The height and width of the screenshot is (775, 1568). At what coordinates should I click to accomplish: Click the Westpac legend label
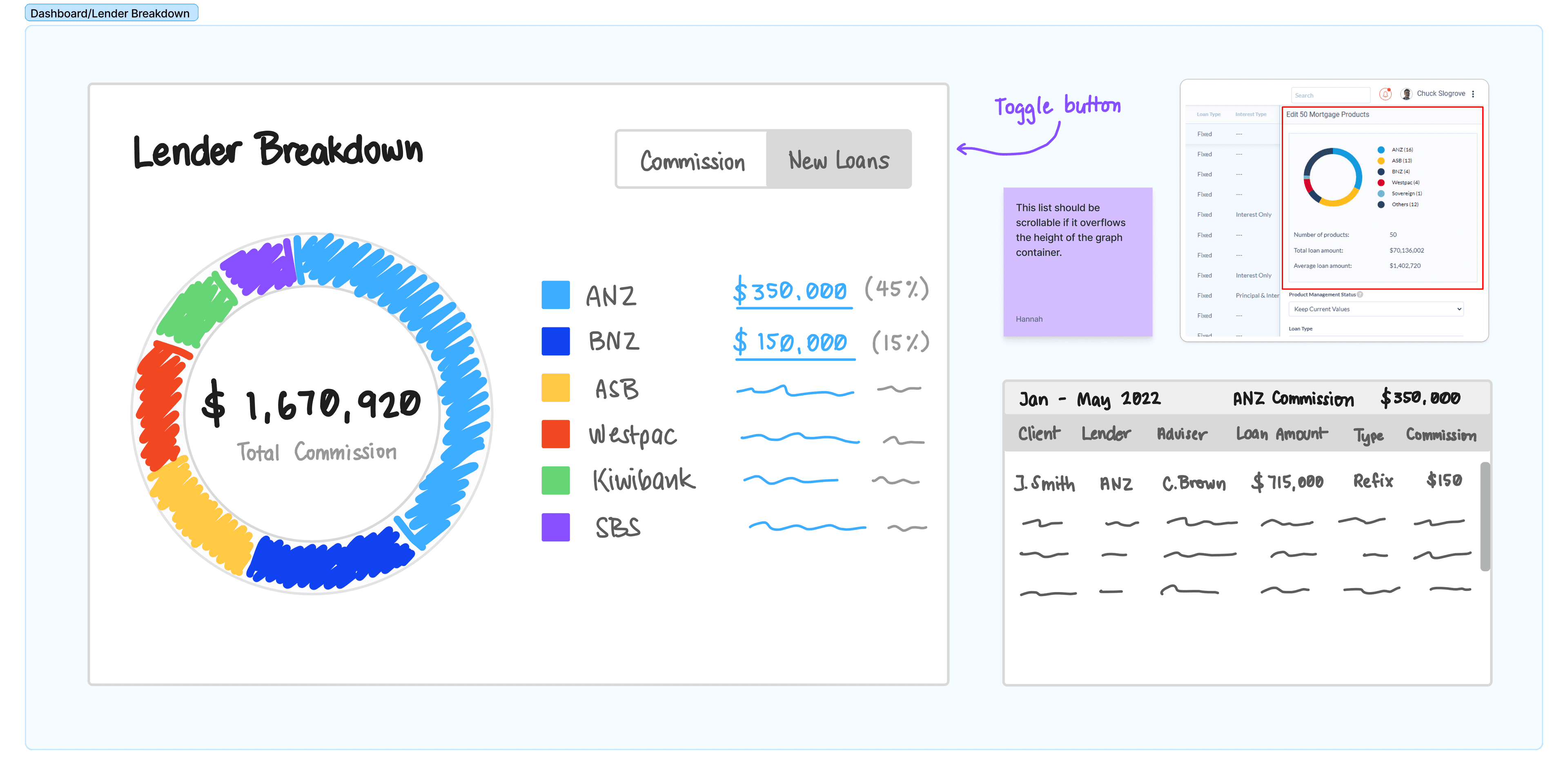pyautogui.click(x=633, y=436)
